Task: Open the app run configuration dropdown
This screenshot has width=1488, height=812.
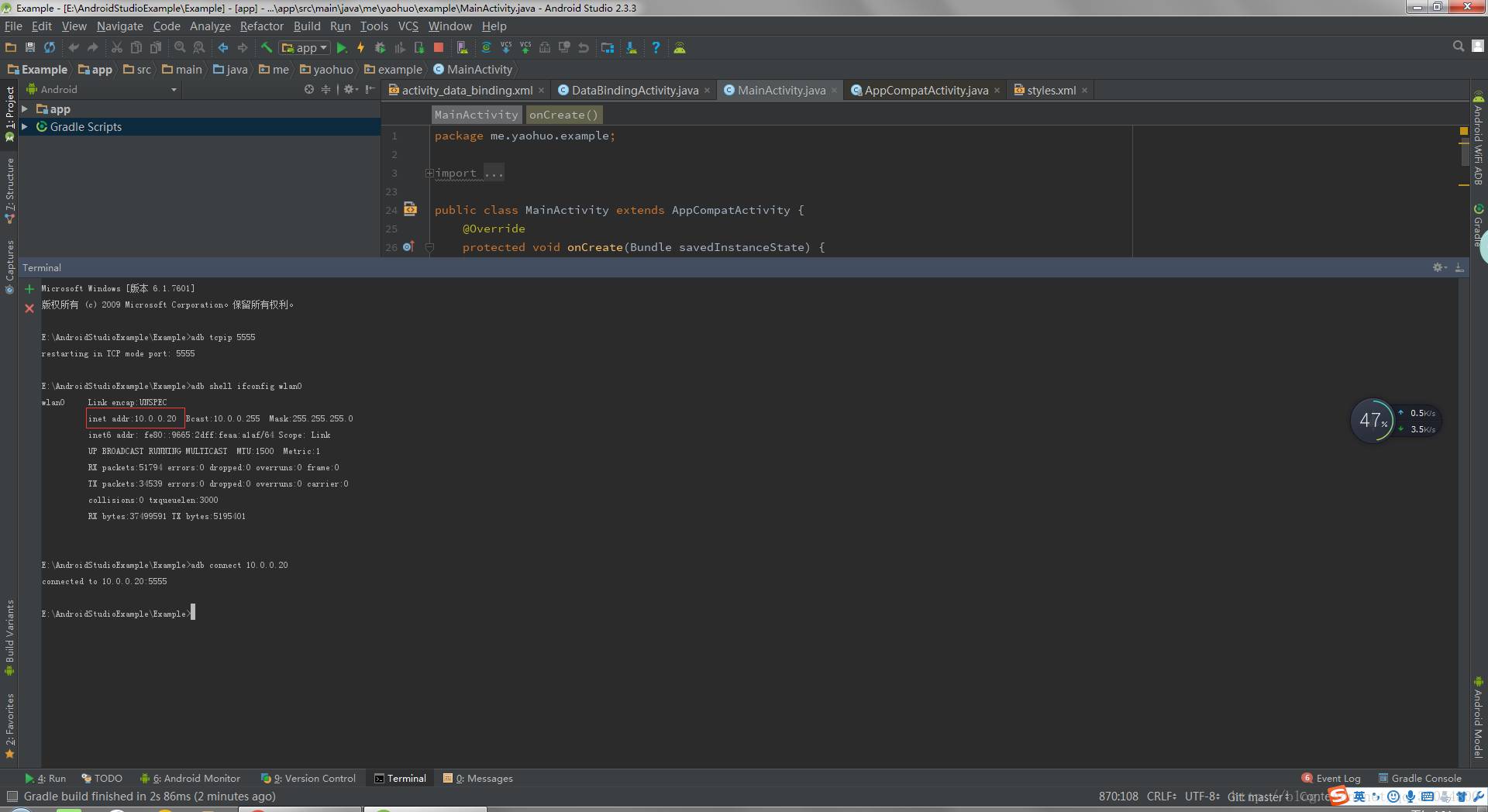Action: click(305, 48)
